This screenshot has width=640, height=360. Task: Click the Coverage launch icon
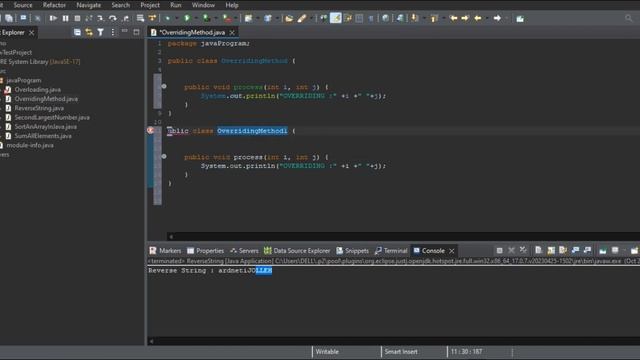click(207, 18)
